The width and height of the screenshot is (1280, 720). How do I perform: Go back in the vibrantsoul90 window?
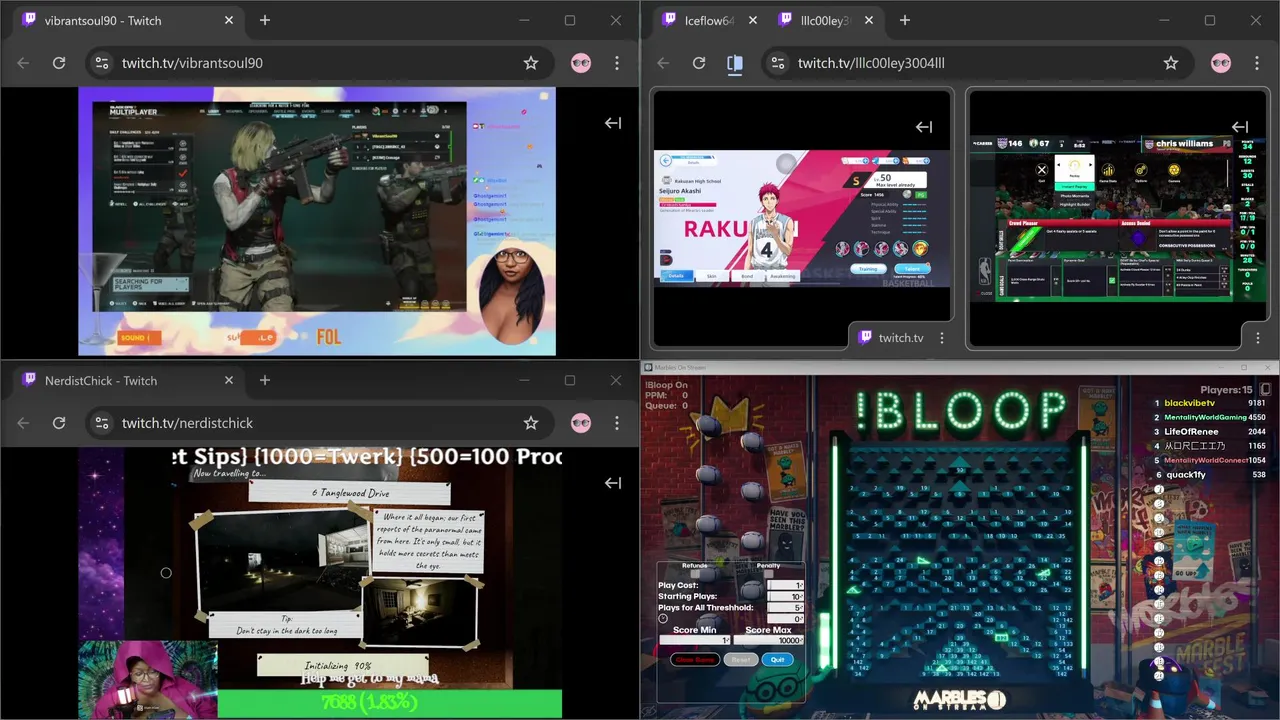[23, 63]
